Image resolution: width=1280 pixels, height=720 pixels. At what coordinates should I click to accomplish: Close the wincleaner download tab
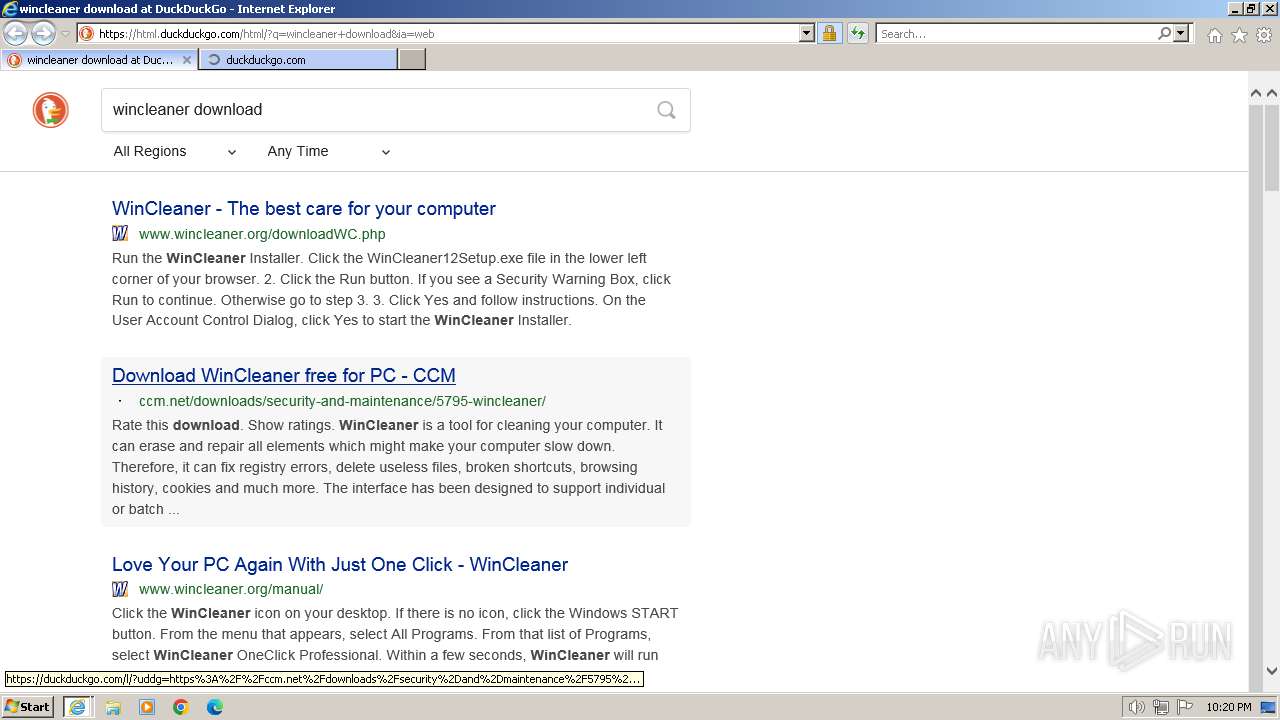click(186, 60)
